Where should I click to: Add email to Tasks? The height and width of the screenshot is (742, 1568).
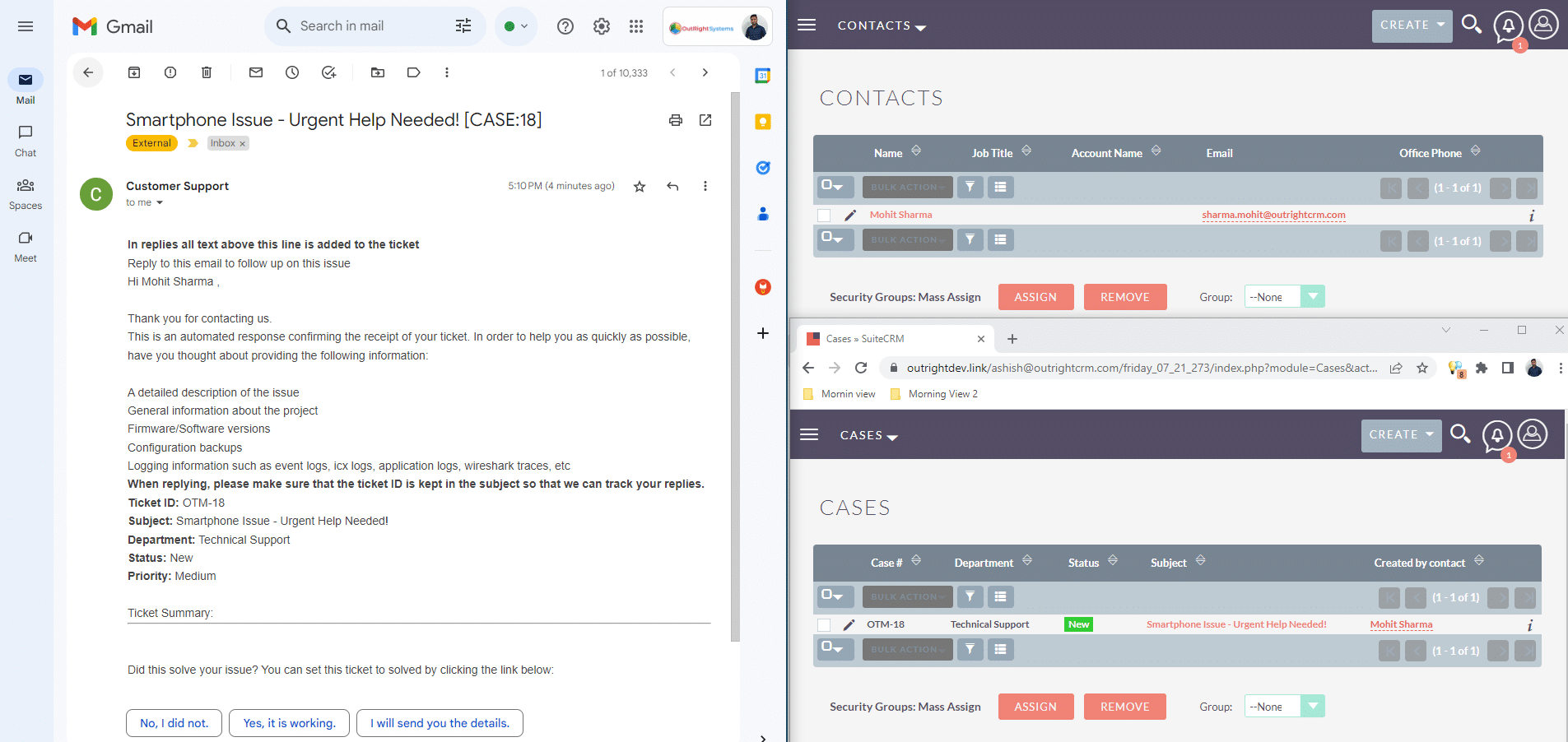pyautogui.click(x=328, y=72)
